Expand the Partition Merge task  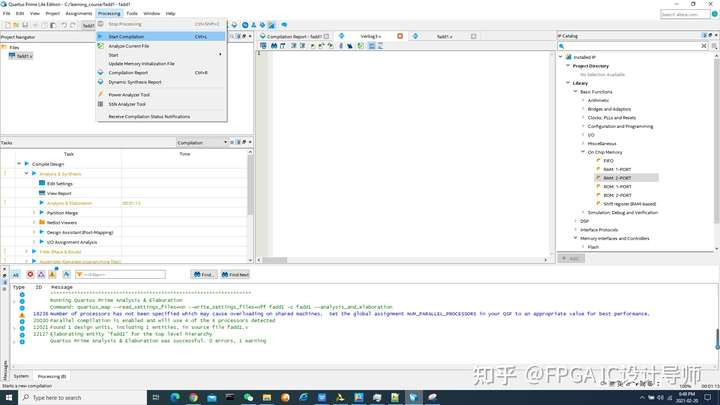click(x=34, y=213)
